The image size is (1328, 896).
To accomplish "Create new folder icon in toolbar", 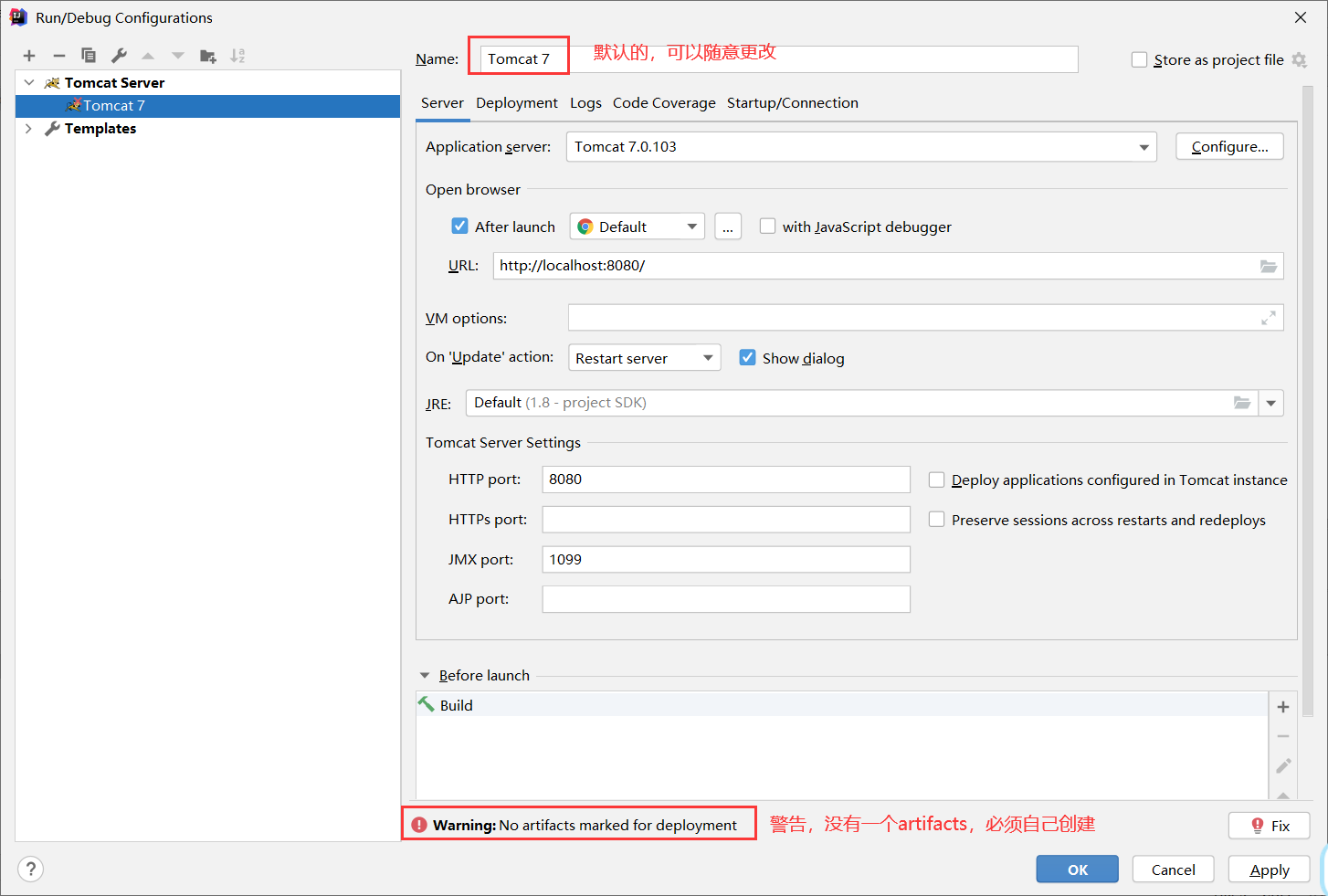I will pyautogui.click(x=208, y=56).
